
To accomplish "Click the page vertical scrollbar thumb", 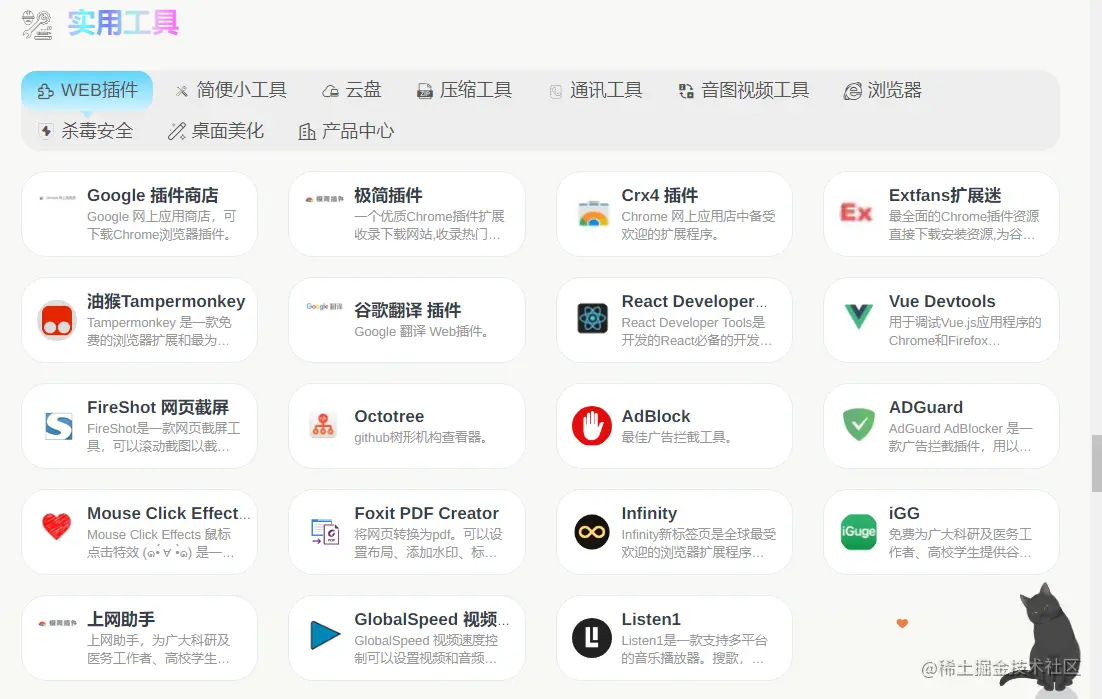I will pyautogui.click(x=1096, y=464).
